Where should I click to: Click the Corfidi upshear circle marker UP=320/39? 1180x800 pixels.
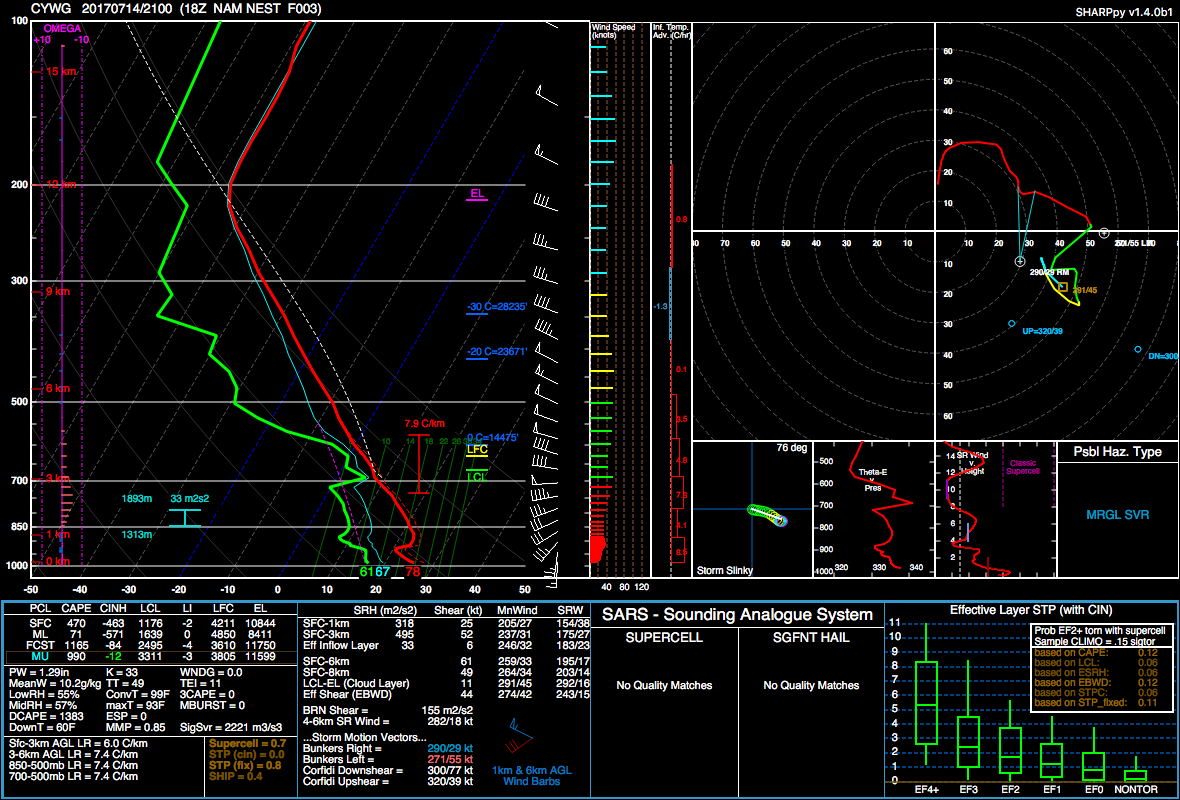click(x=1011, y=324)
